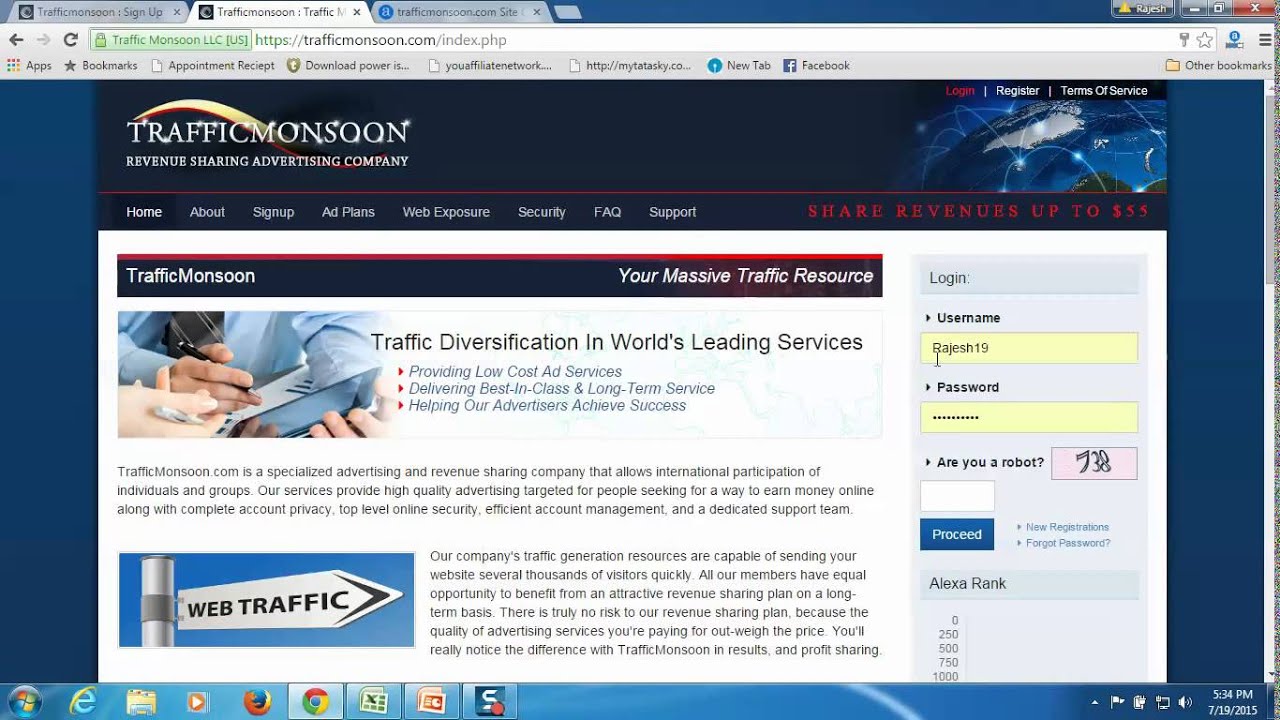Image resolution: width=1280 pixels, height=720 pixels.
Task: Go to the Signup menu item
Action: 273,212
